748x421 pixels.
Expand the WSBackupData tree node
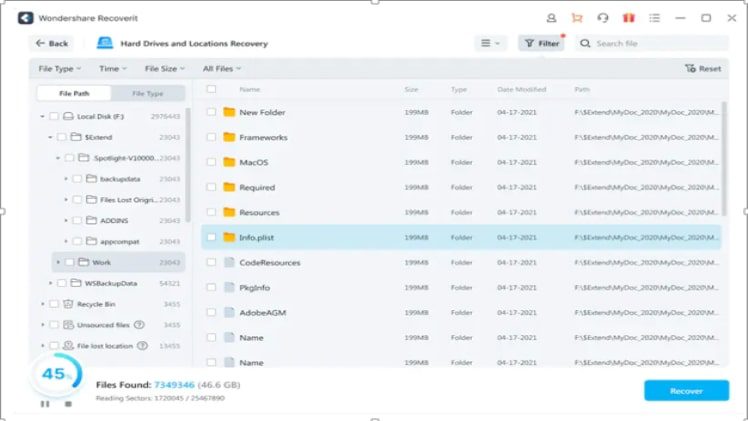click(x=50, y=283)
